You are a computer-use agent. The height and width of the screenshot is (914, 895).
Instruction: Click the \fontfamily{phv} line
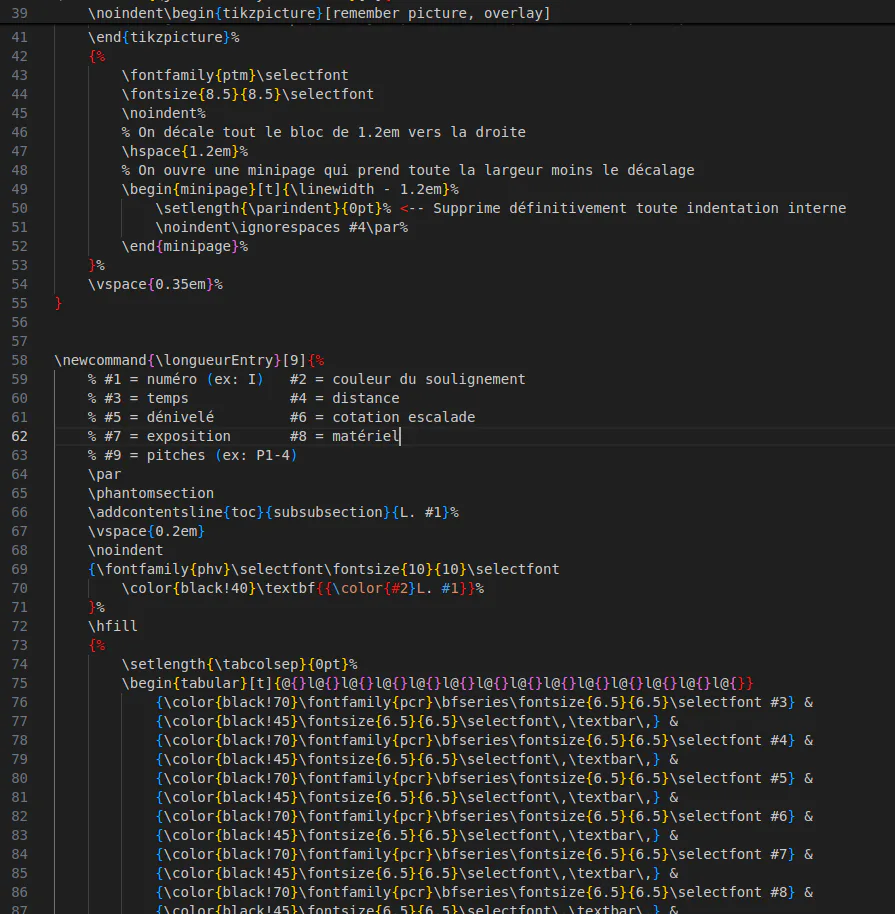(x=324, y=570)
